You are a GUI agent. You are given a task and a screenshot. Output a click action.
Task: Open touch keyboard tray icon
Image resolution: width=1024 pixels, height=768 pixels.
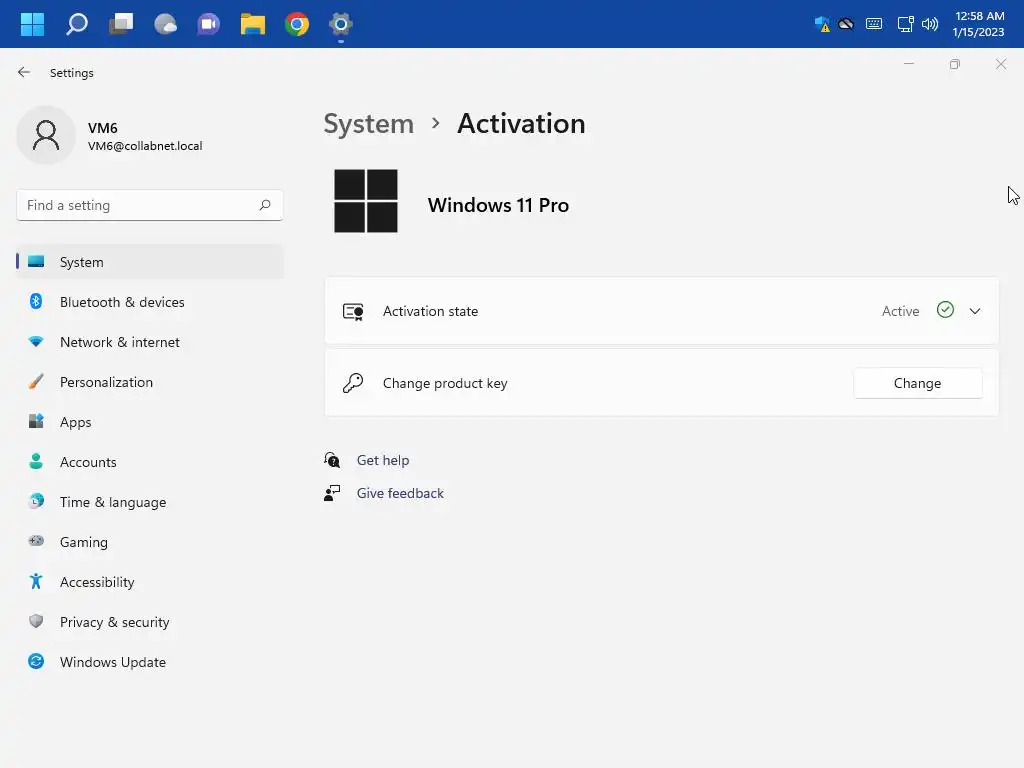point(874,24)
